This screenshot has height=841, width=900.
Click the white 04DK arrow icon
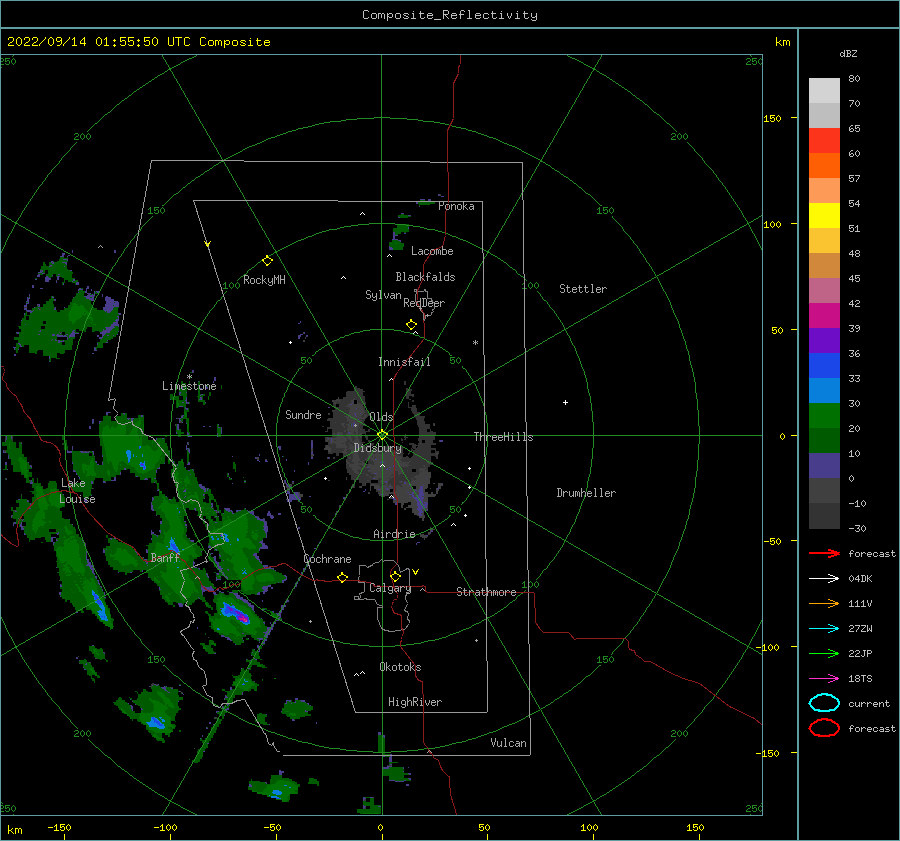[x=824, y=579]
